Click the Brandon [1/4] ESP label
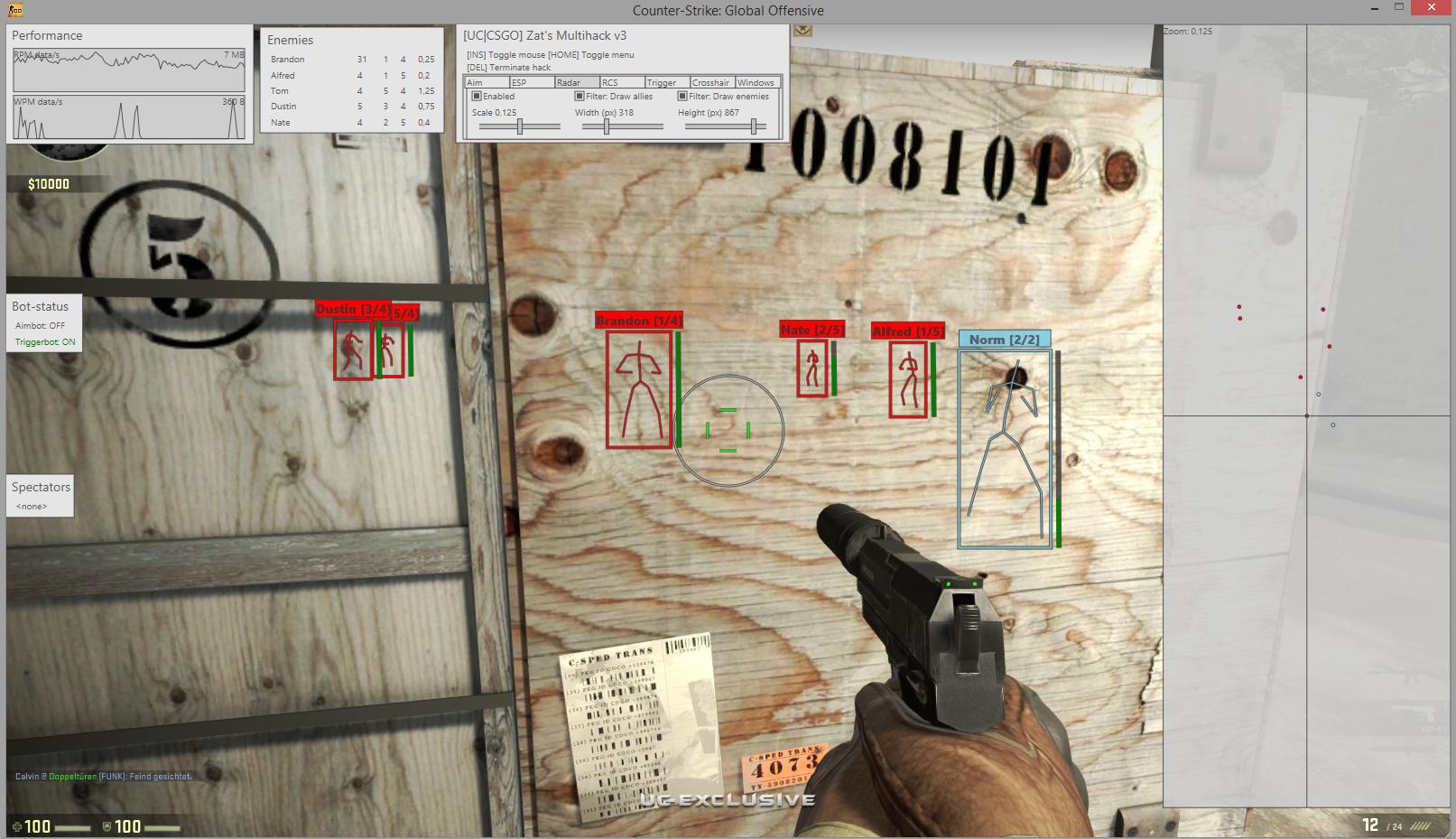 click(x=639, y=321)
